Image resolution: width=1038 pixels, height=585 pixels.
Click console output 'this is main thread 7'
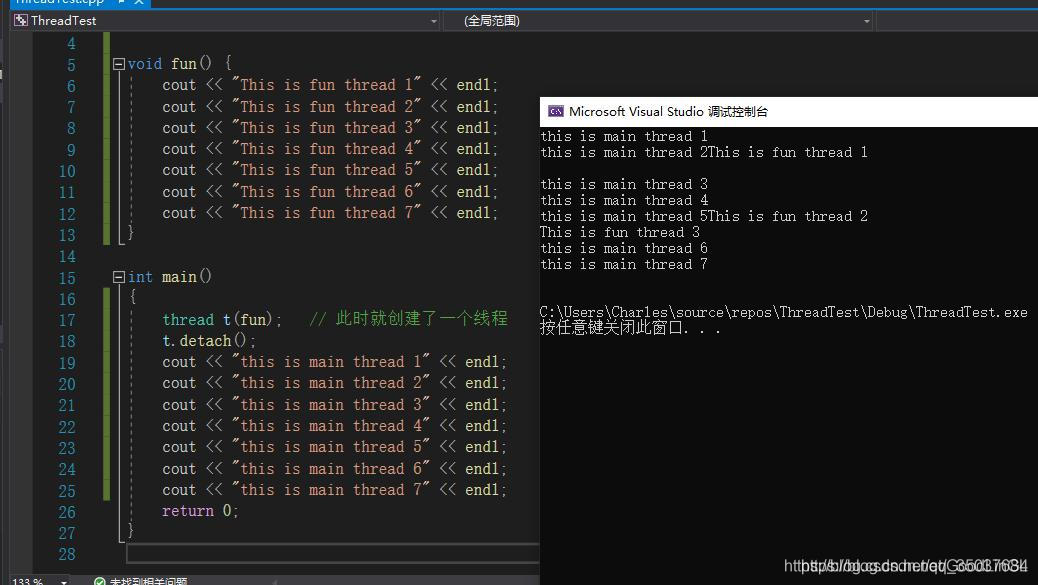coord(624,265)
